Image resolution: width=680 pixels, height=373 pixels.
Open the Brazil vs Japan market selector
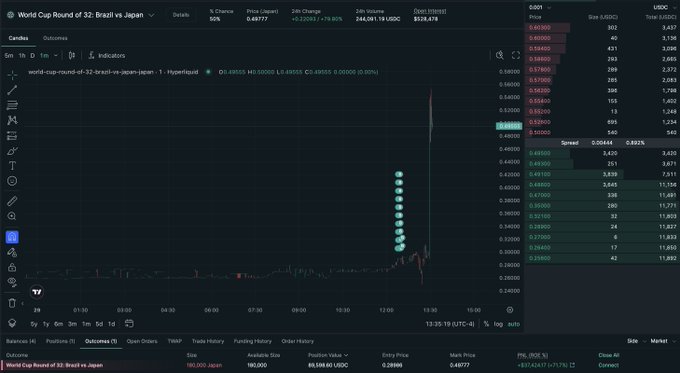click(81, 15)
